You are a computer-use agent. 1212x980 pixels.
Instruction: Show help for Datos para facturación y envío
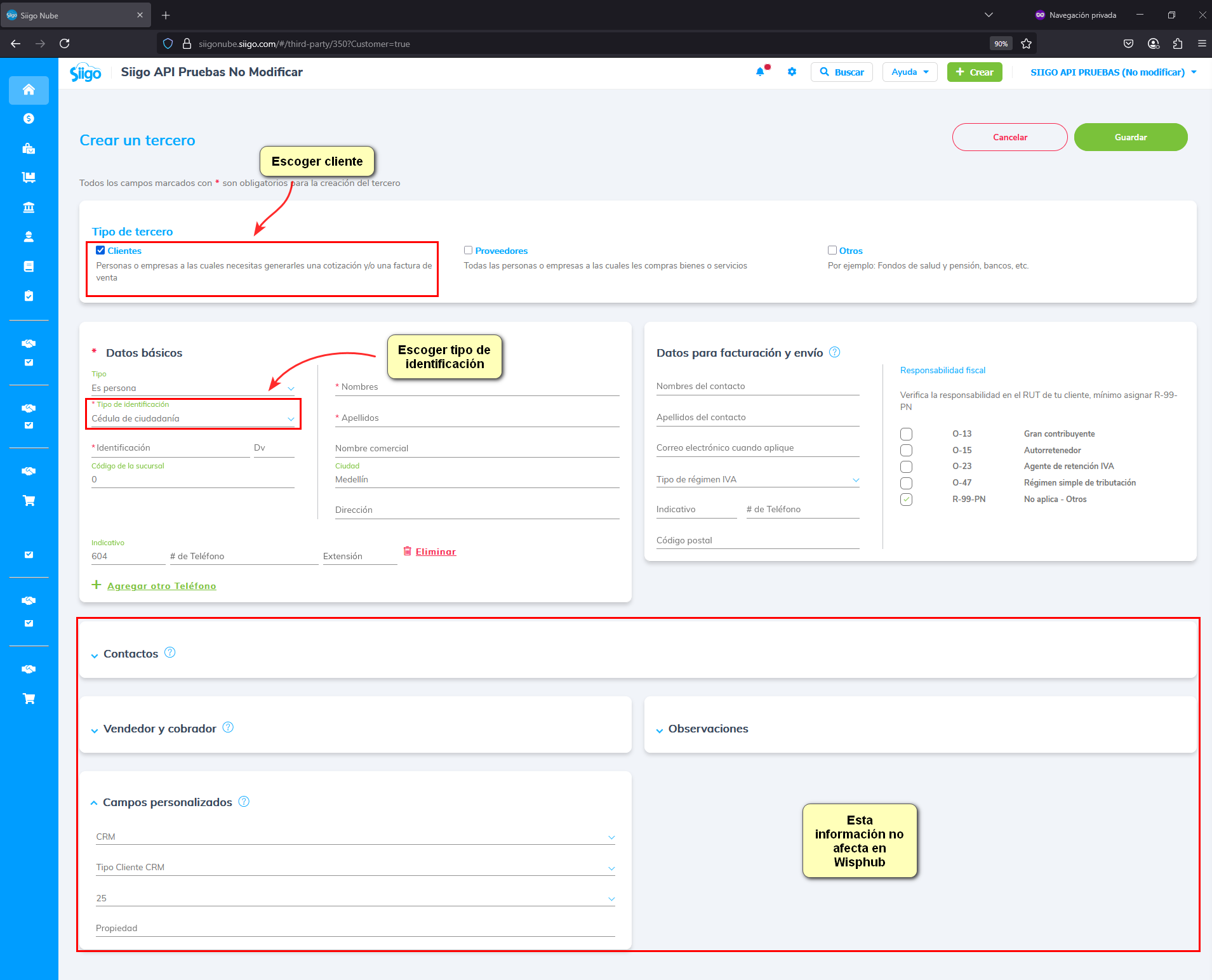835,352
